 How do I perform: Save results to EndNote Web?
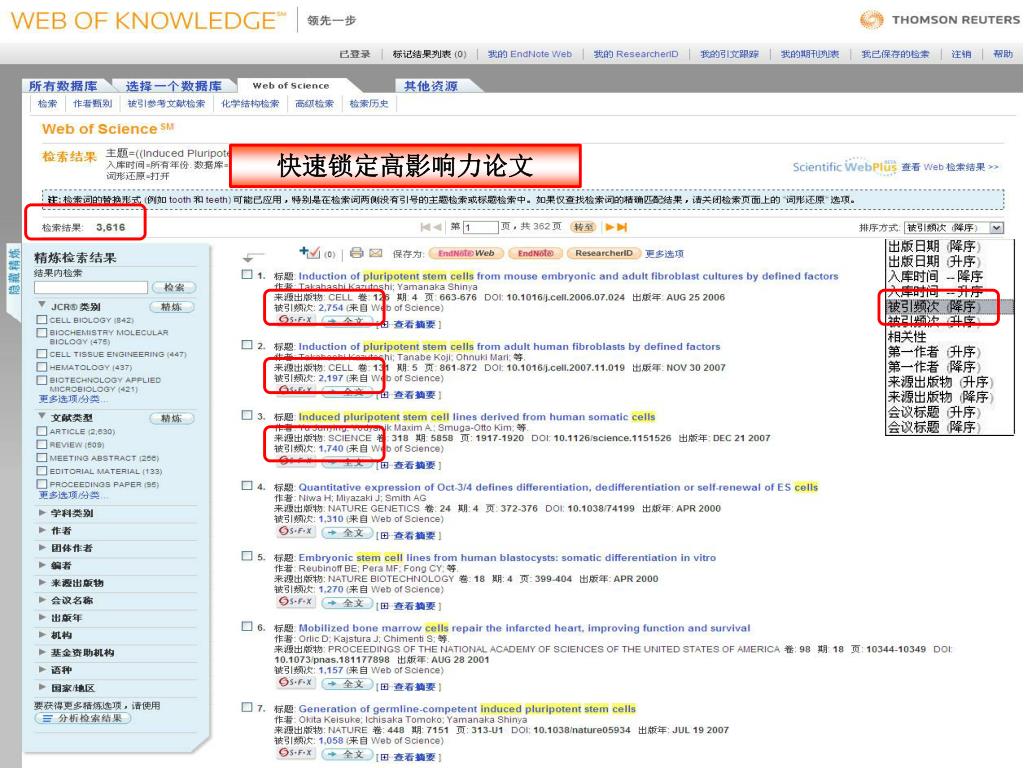tap(466, 253)
